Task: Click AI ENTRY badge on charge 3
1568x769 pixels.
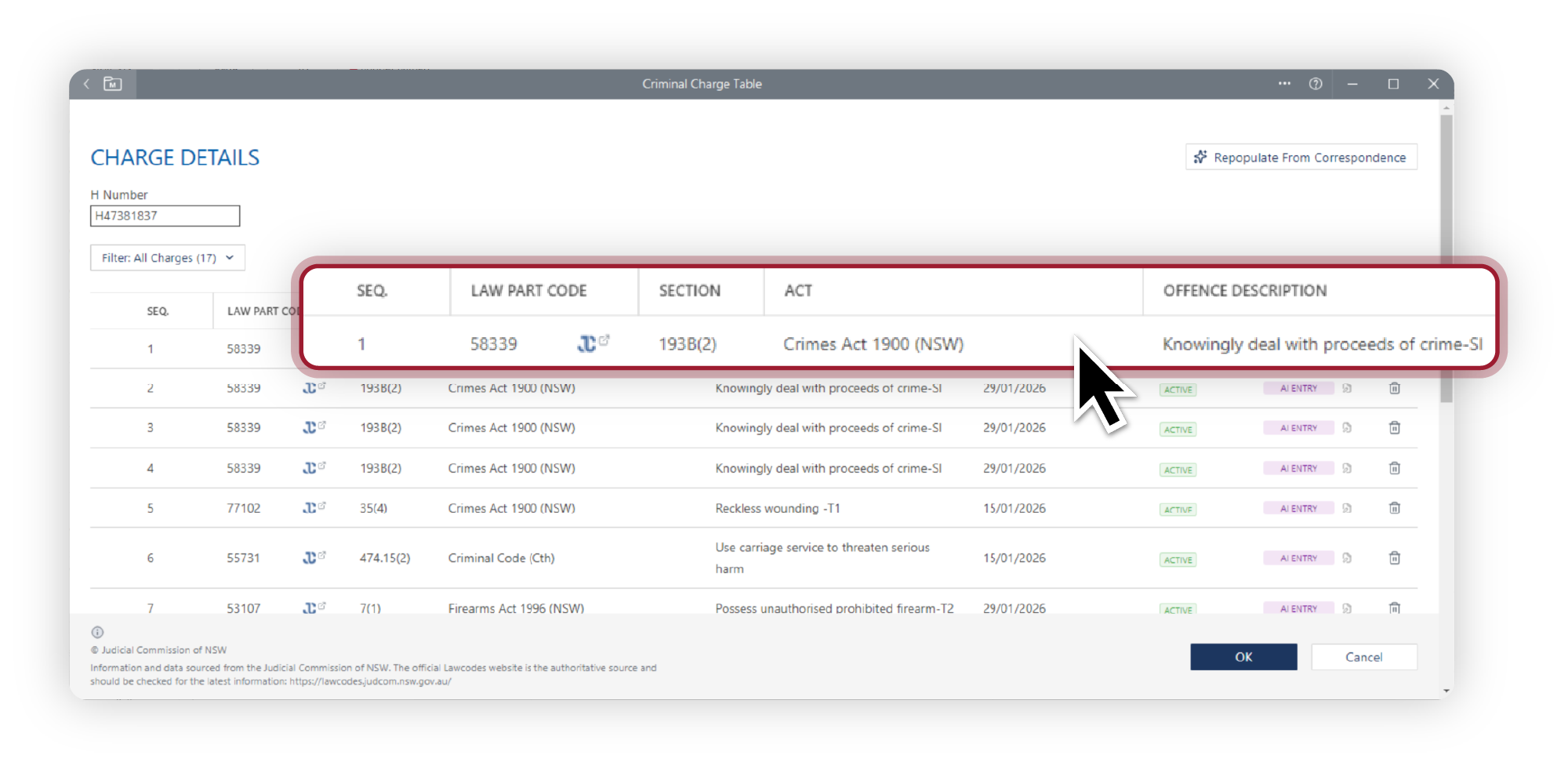Action: click(x=1298, y=428)
